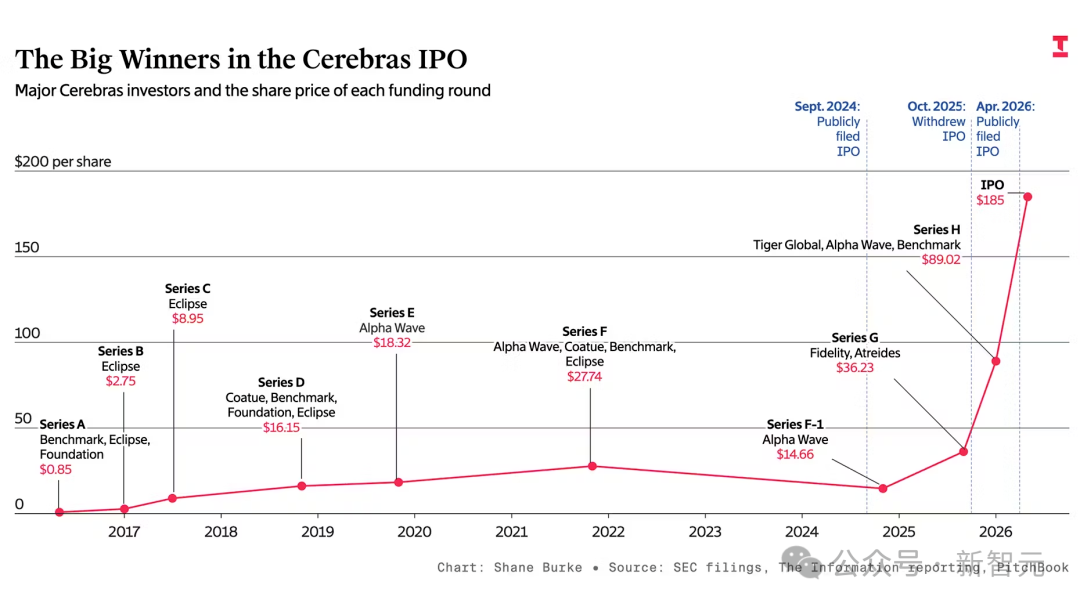Viewport: 1080px width, 607px height.
Task: Select the Series A data point
Action: [59, 512]
